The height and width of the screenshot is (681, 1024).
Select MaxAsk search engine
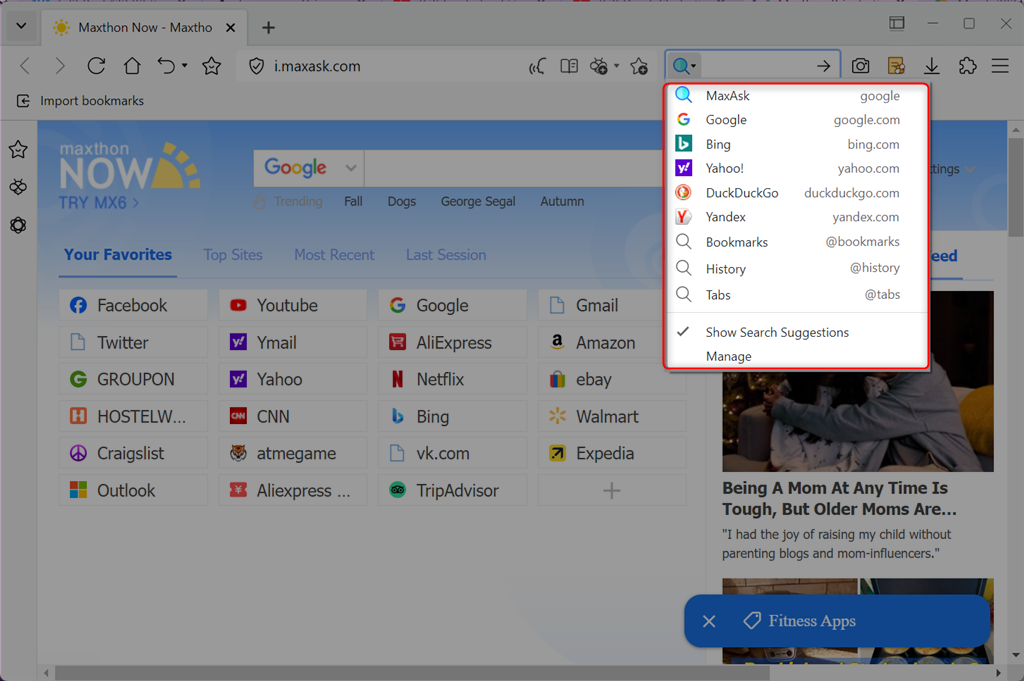pos(796,95)
